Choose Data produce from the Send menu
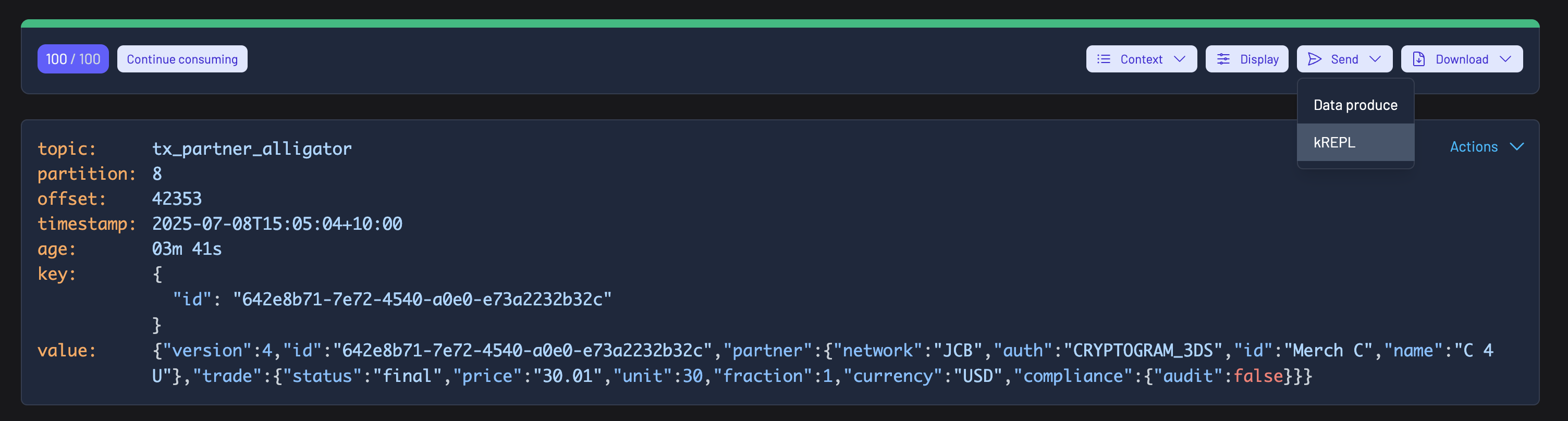The height and width of the screenshot is (421, 1568). coord(1355,105)
